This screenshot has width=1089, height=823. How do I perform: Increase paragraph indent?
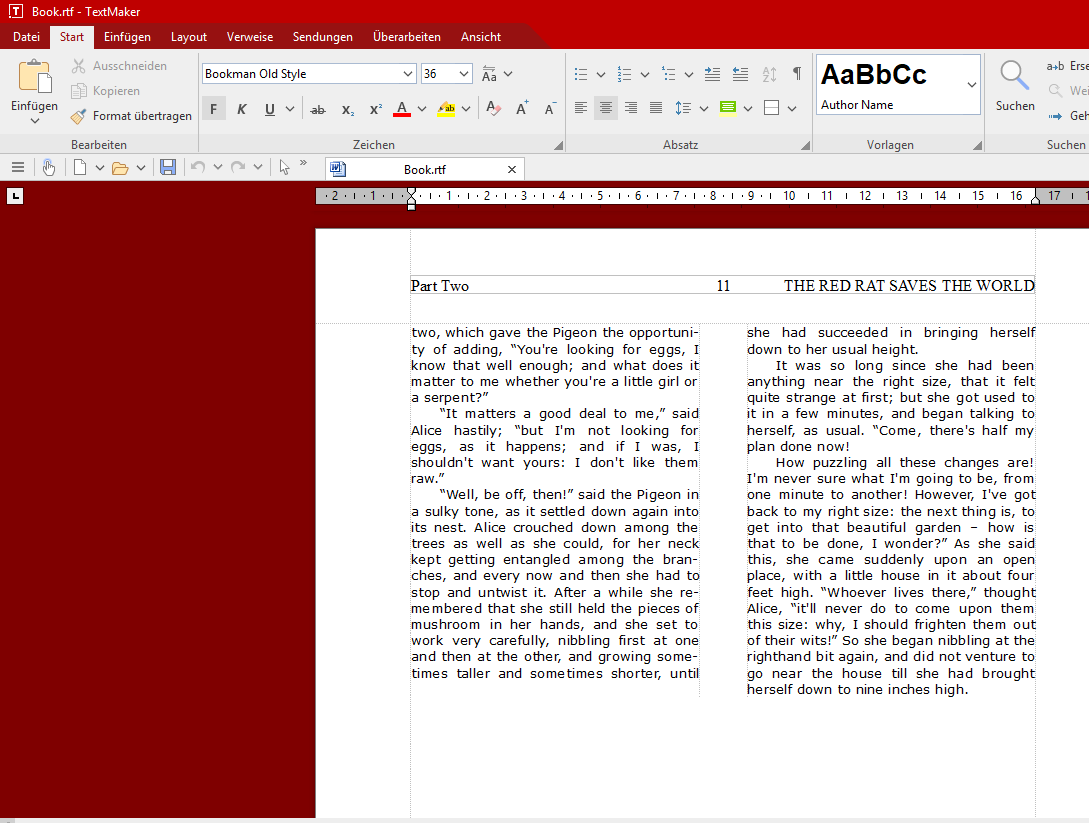(713, 74)
